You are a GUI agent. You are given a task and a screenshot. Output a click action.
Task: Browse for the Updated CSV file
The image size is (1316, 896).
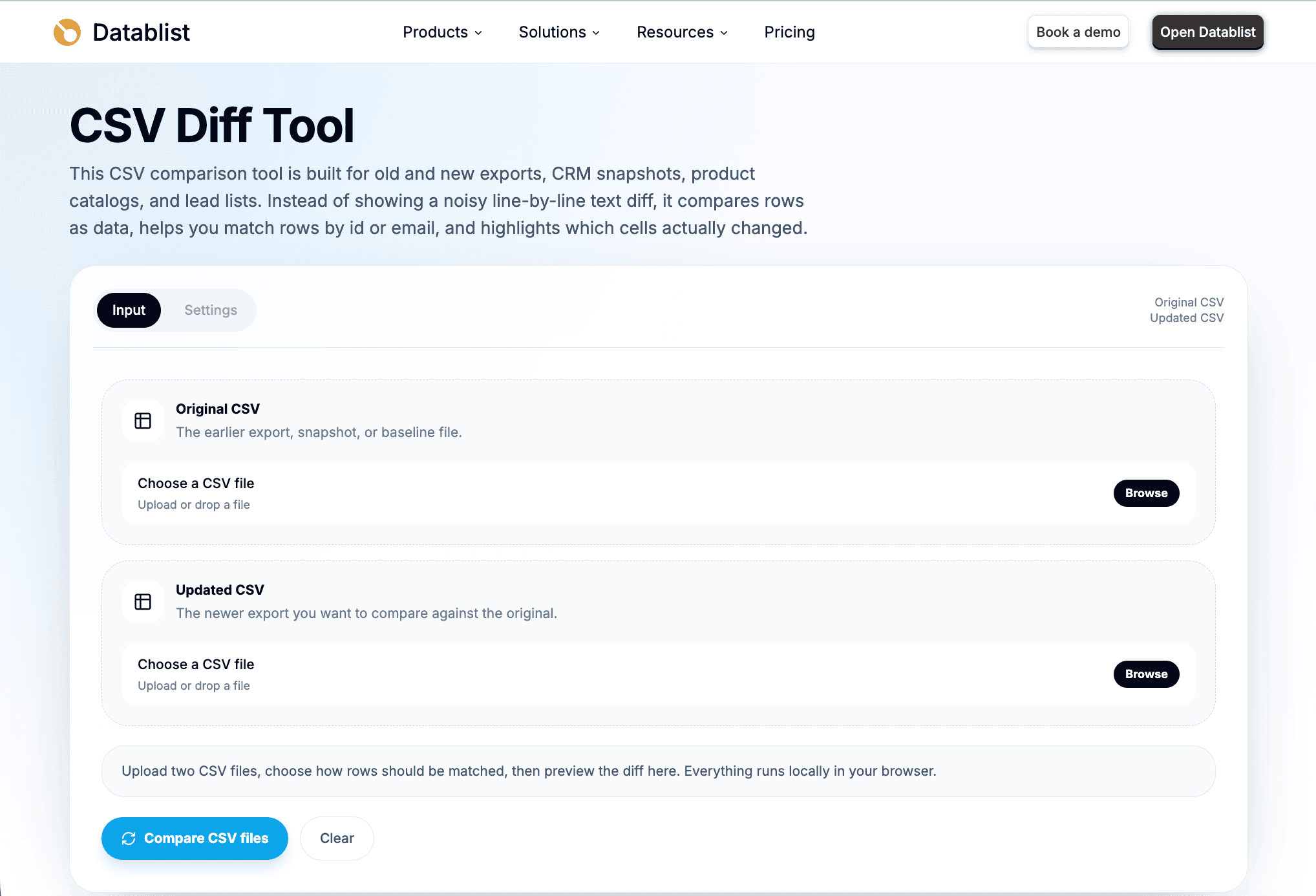pyautogui.click(x=1146, y=674)
